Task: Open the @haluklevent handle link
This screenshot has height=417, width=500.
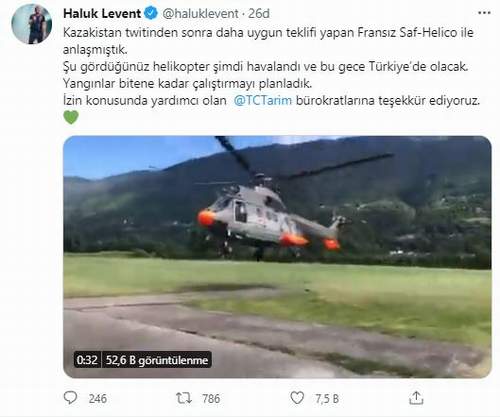Action: (200, 13)
